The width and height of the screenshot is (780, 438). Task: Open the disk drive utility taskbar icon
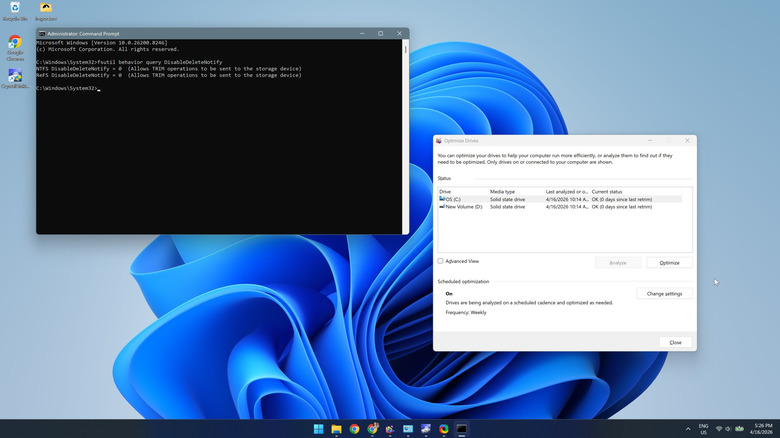pyautogui.click(x=426, y=429)
